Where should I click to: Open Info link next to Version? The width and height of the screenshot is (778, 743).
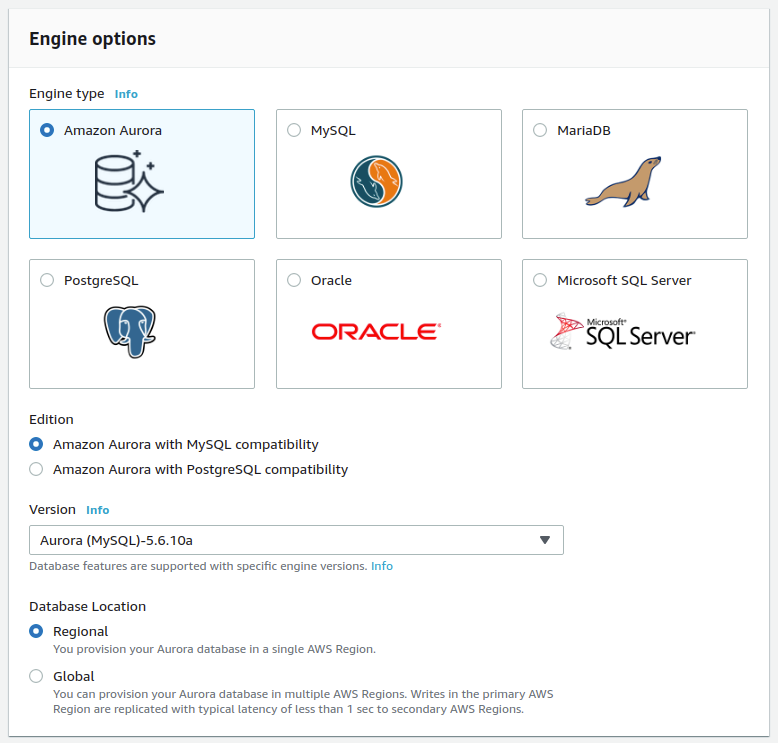[x=97, y=510]
